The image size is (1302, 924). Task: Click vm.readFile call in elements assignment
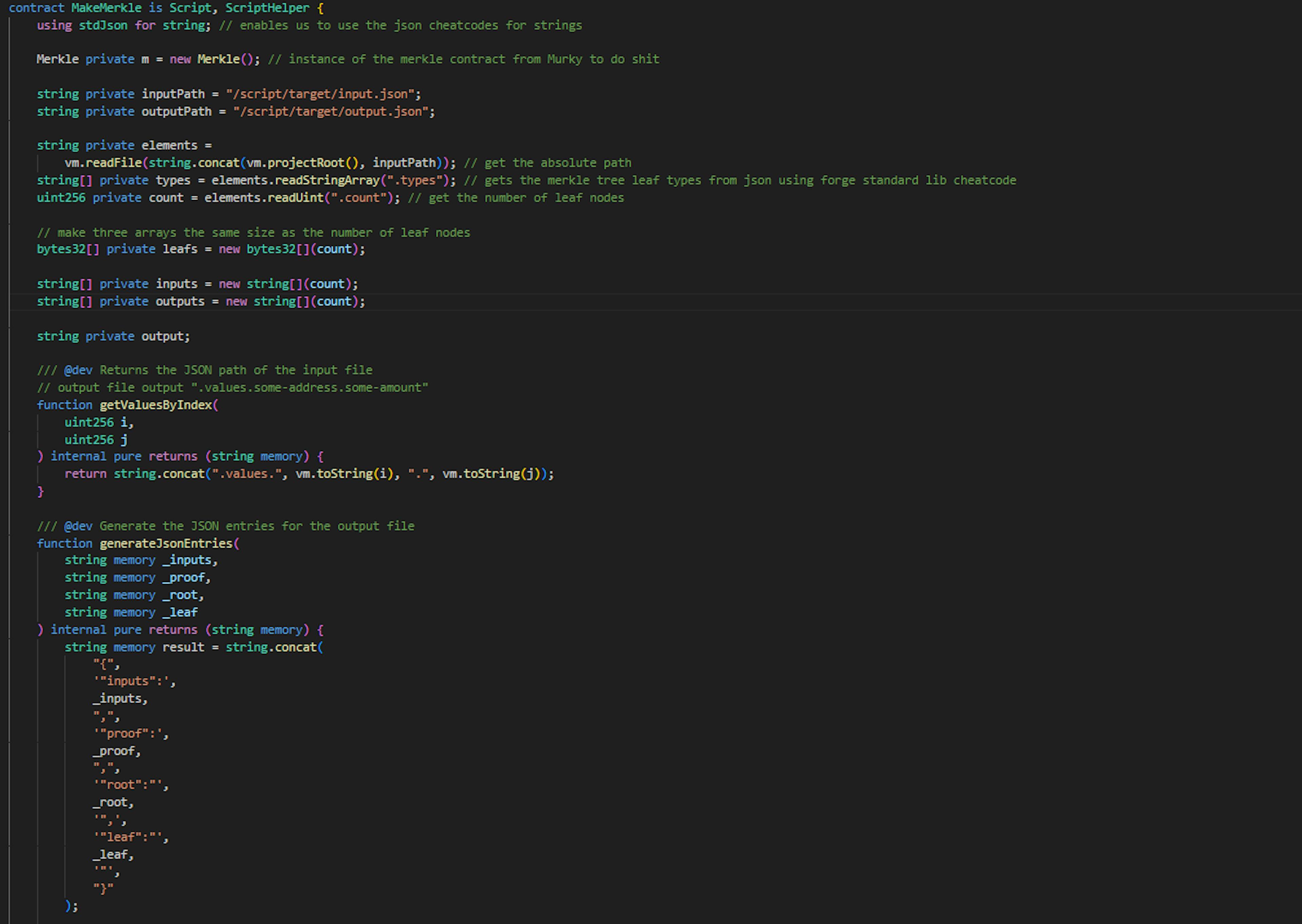point(102,163)
